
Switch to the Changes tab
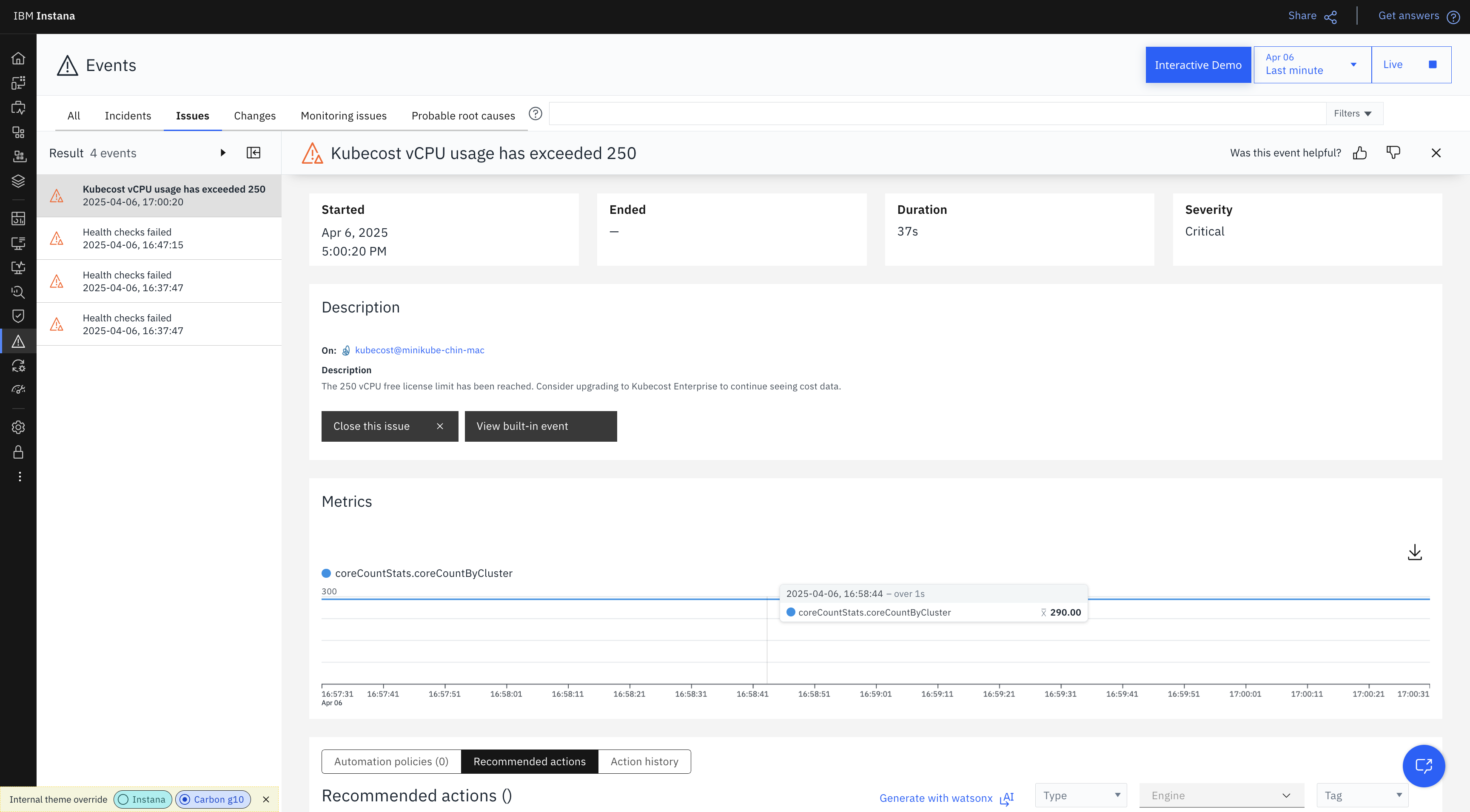(x=254, y=116)
